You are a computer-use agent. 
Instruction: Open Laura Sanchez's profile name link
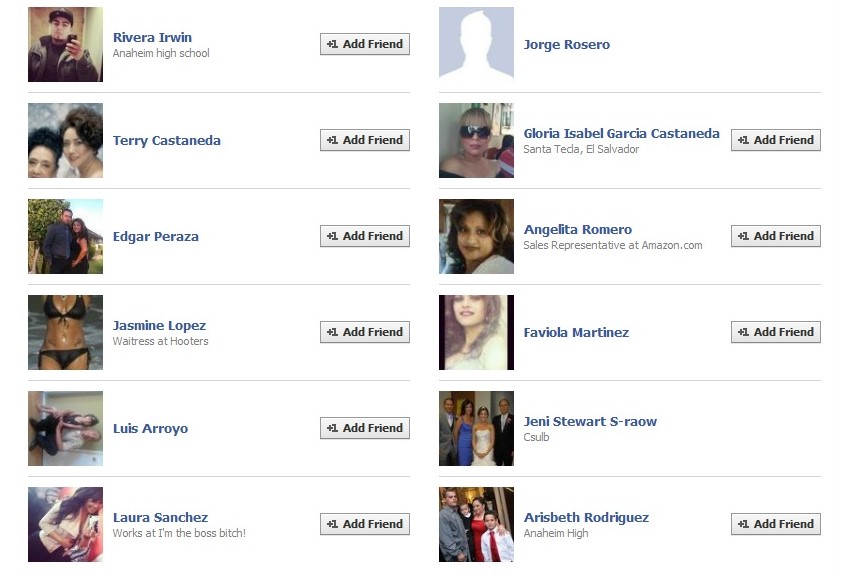pos(161,518)
